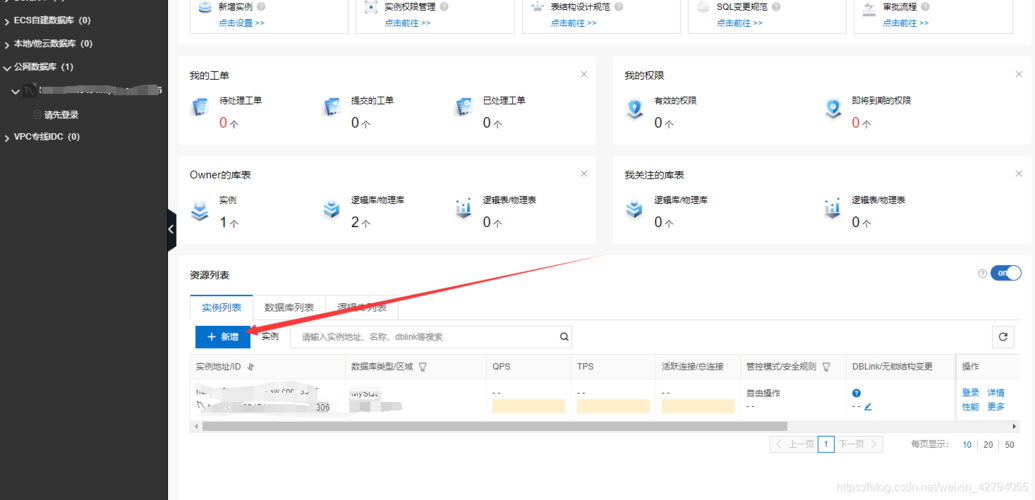Open help tooltip beside 实例权限管理
The width and height of the screenshot is (1035, 500).
point(444,7)
